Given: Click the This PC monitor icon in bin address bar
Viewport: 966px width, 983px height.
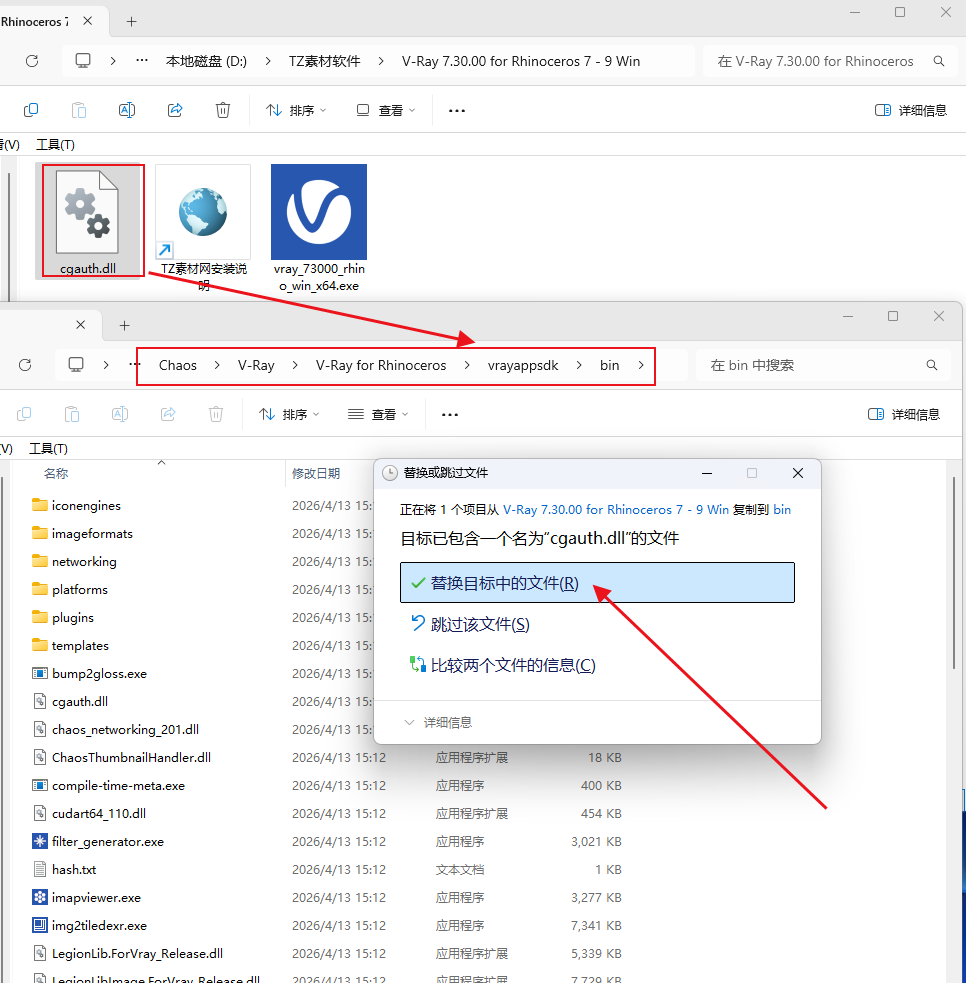Looking at the screenshot, I should pyautogui.click(x=76, y=365).
